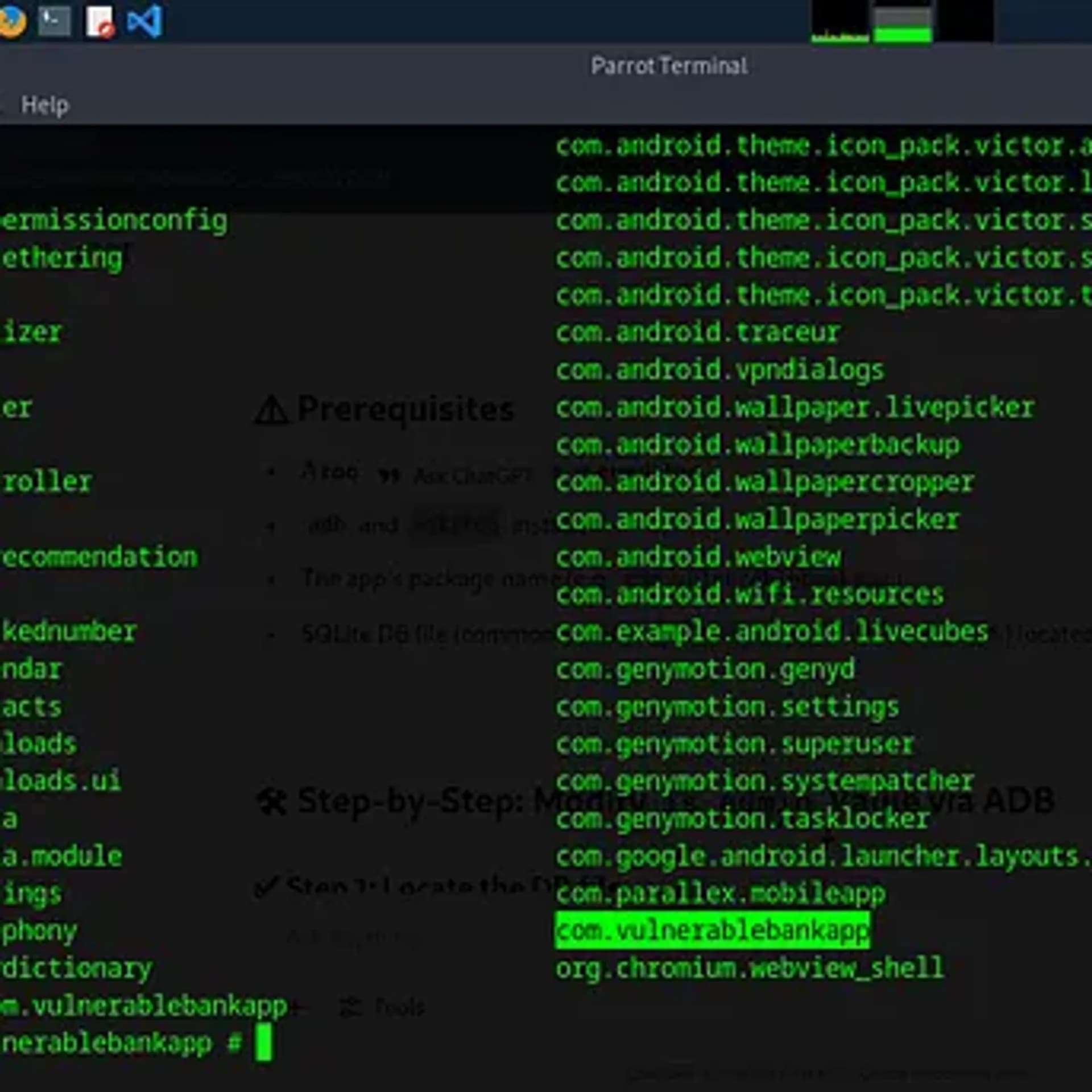Click com.android.vpndialogs line

coord(720,371)
